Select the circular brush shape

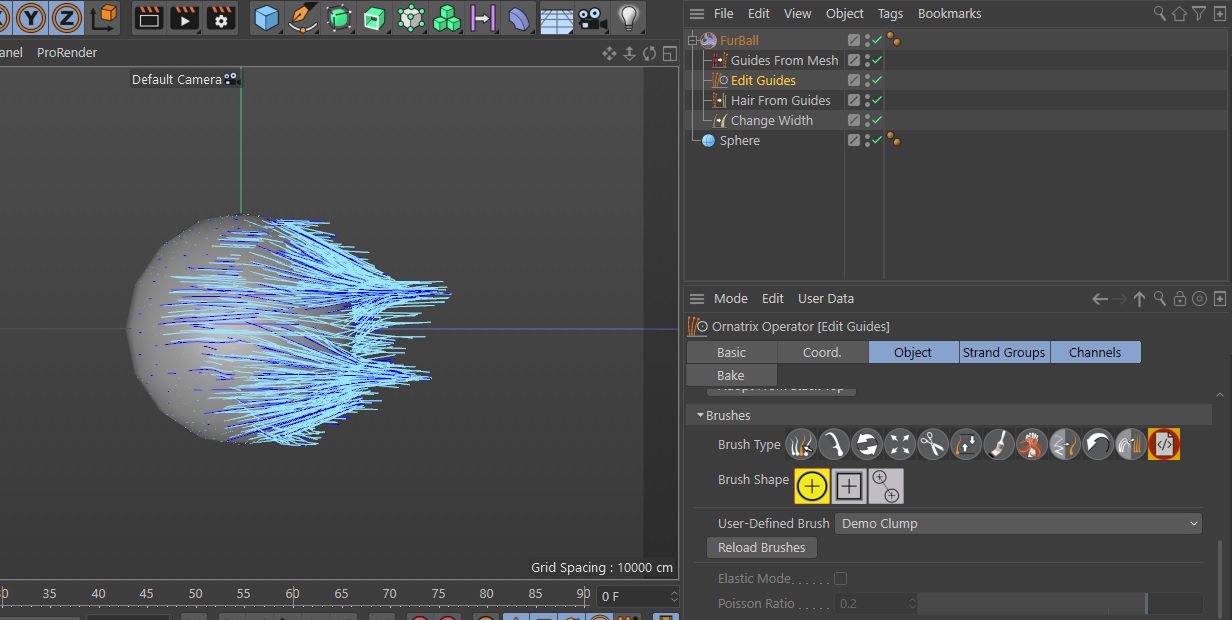point(812,486)
